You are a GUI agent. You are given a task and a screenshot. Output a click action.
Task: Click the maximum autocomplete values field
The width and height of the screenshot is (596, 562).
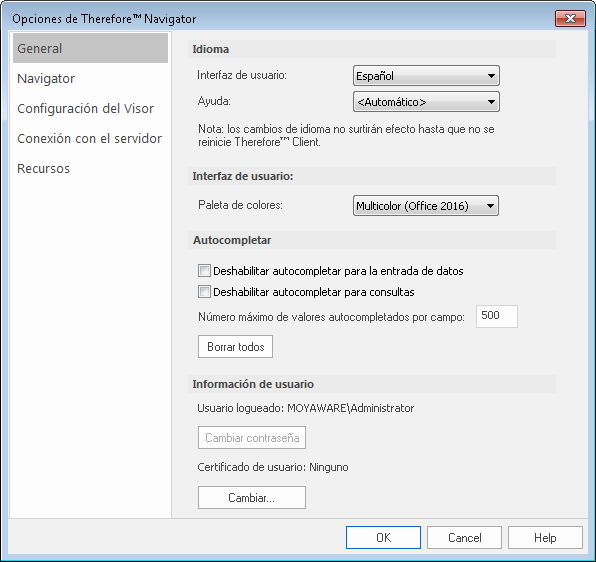pyautogui.click(x=497, y=316)
